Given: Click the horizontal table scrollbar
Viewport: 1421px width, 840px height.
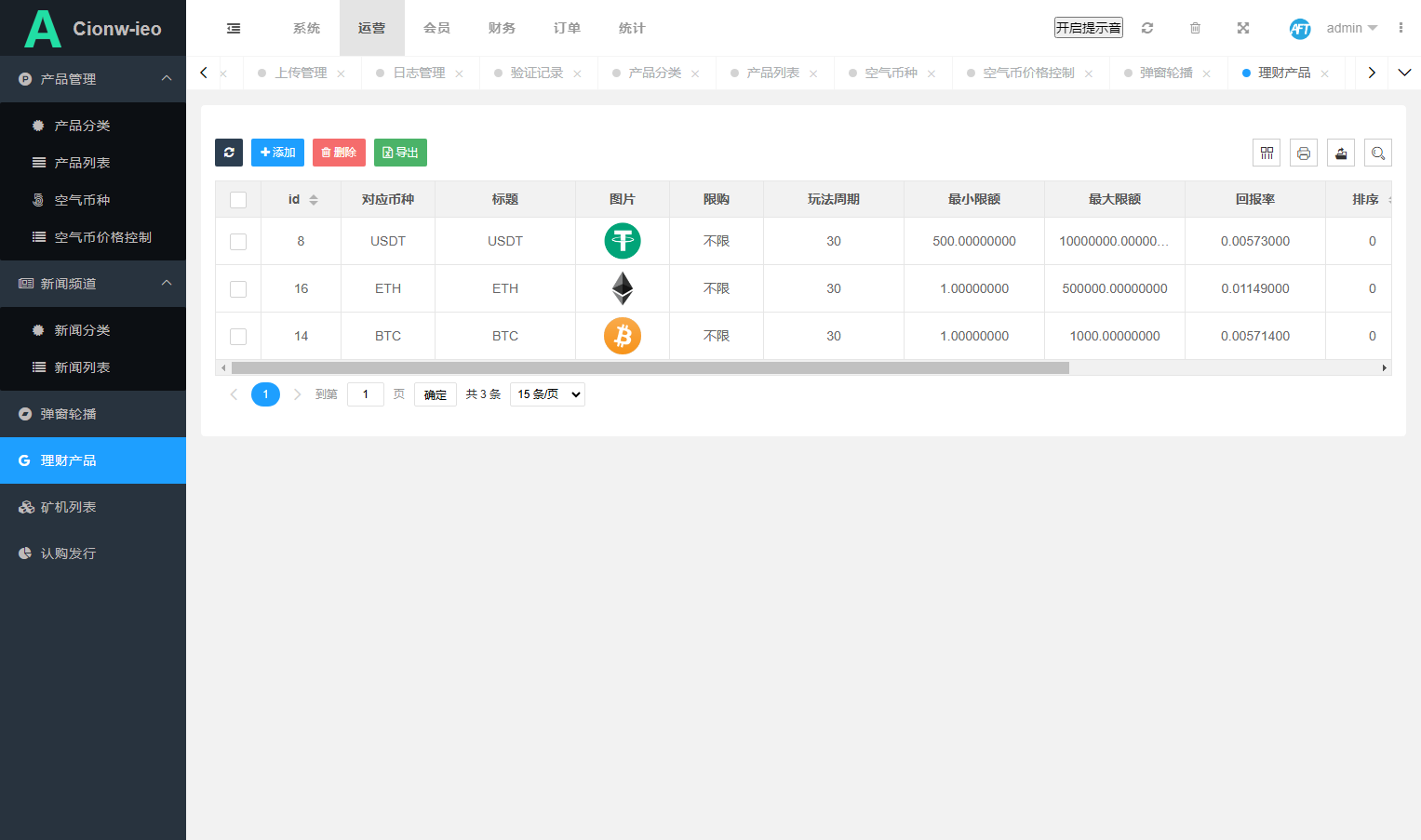Looking at the screenshot, I should [x=650, y=367].
